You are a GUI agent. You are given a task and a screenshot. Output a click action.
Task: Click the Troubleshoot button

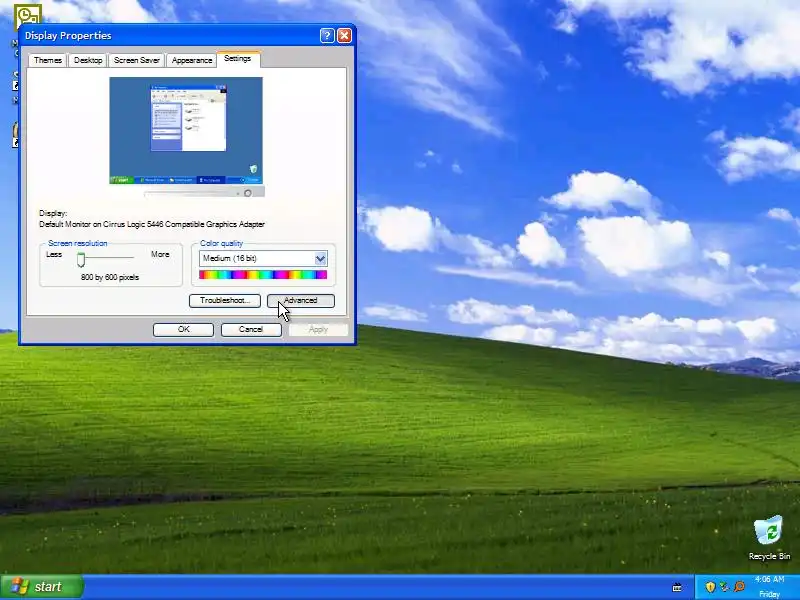click(x=224, y=301)
